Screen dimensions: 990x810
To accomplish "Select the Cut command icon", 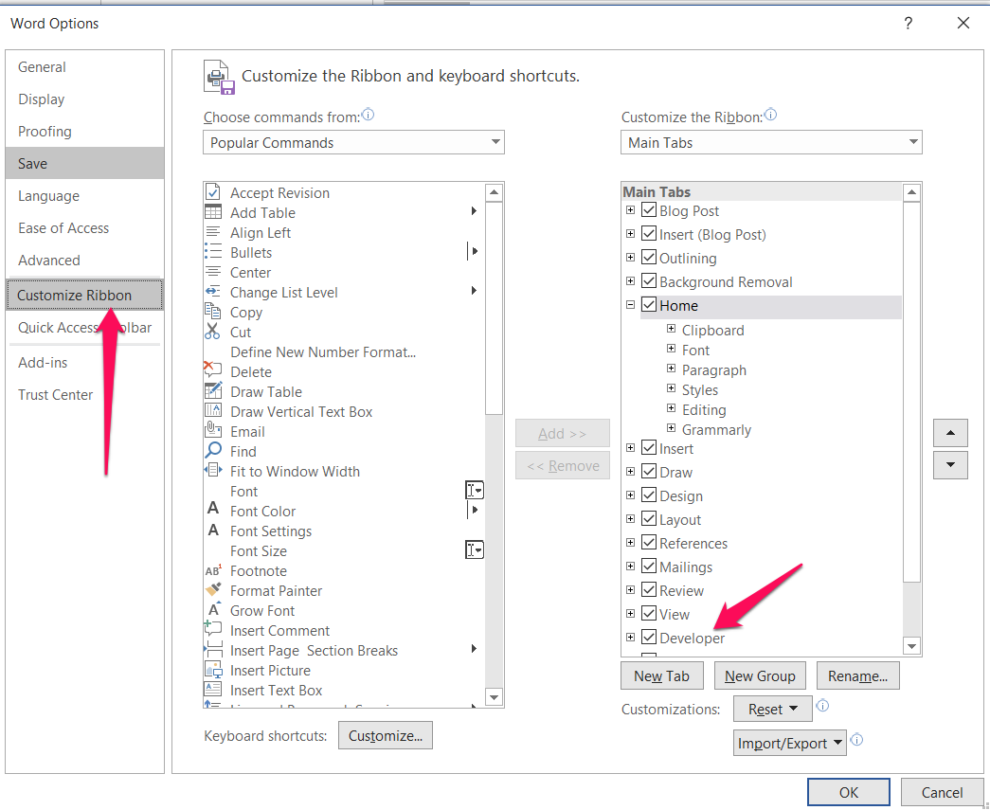I will point(214,332).
